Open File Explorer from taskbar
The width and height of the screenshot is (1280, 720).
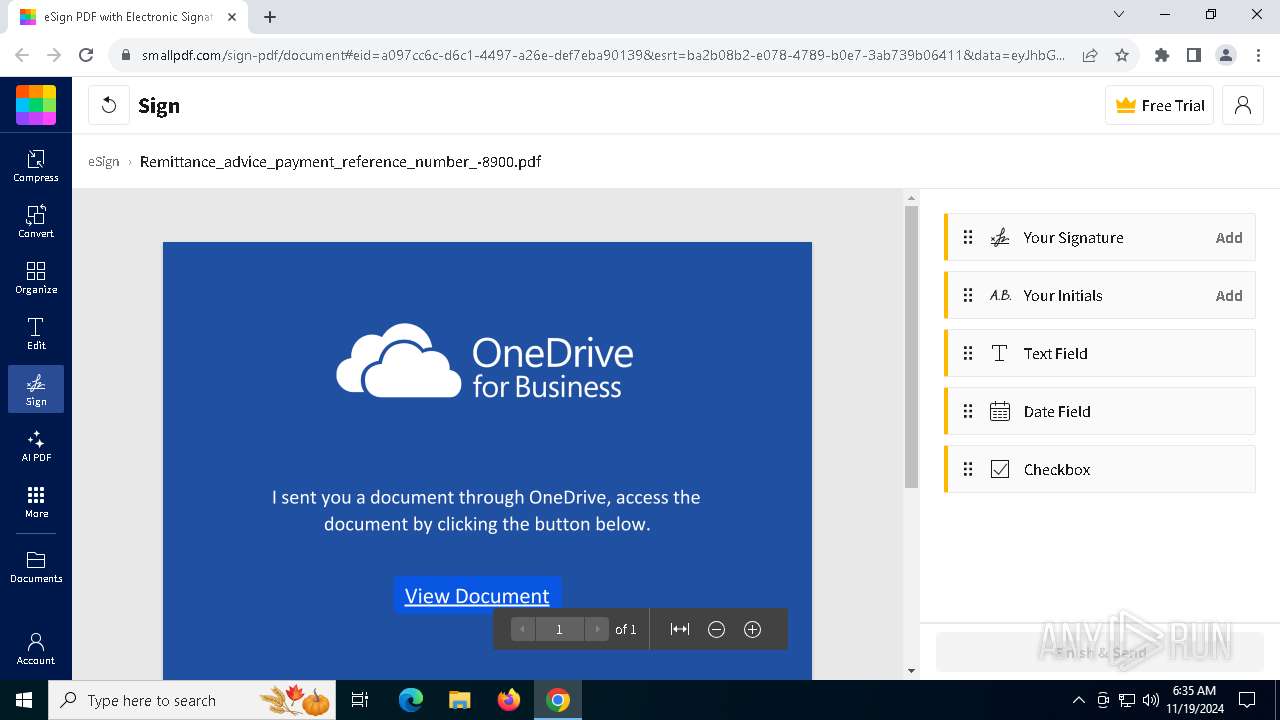[459, 700]
